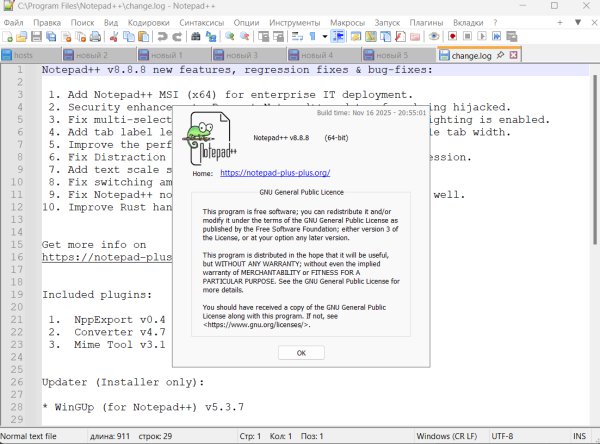This screenshot has height=444, width=600.
Task: Start macro recording with red dot icon
Action: (x=452, y=37)
